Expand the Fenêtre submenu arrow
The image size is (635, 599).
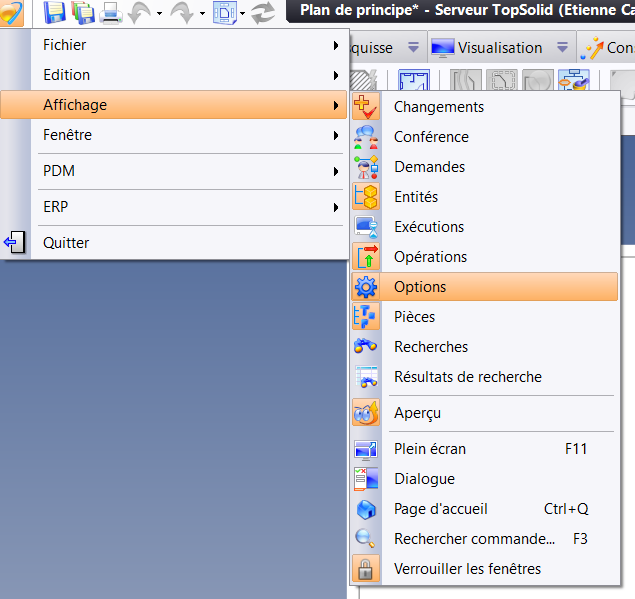(x=336, y=135)
